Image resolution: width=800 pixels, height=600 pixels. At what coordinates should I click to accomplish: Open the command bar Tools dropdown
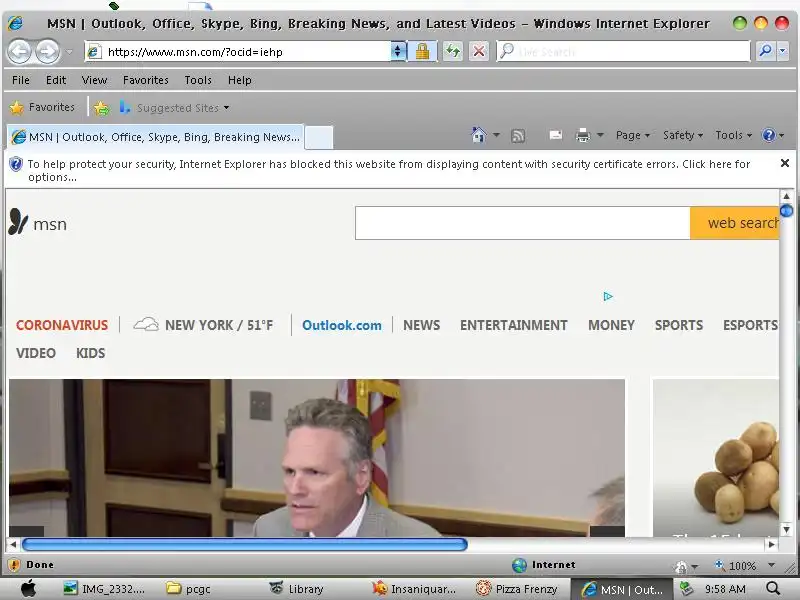point(733,135)
